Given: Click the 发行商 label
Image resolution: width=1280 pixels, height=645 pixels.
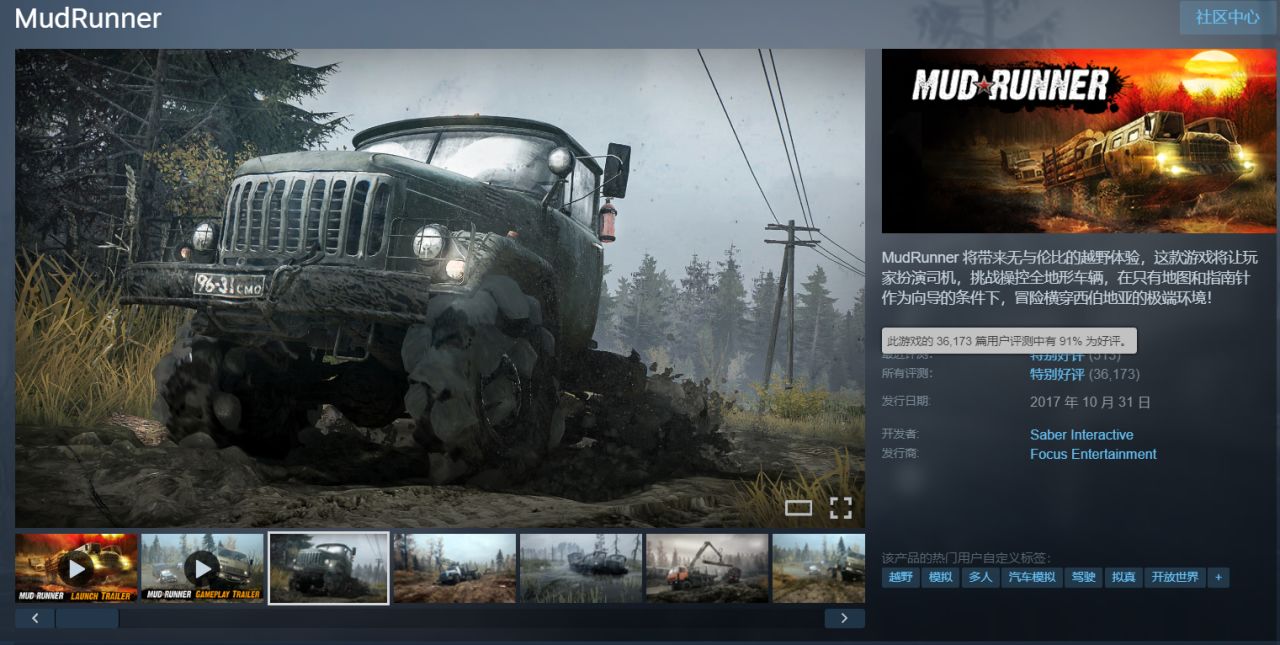Looking at the screenshot, I should (x=900, y=453).
